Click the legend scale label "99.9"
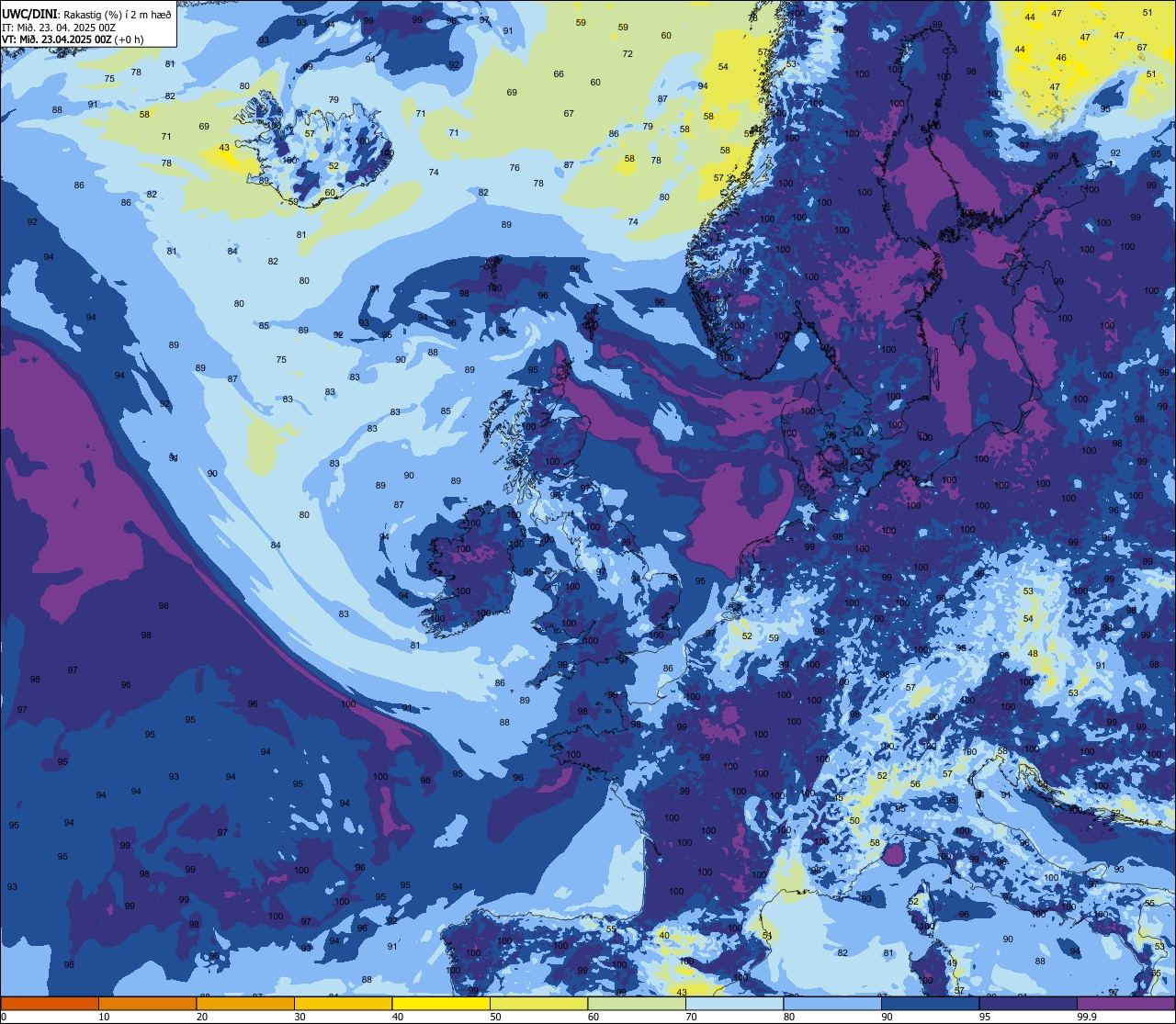This screenshot has height=1024, width=1176. [x=1086, y=1017]
